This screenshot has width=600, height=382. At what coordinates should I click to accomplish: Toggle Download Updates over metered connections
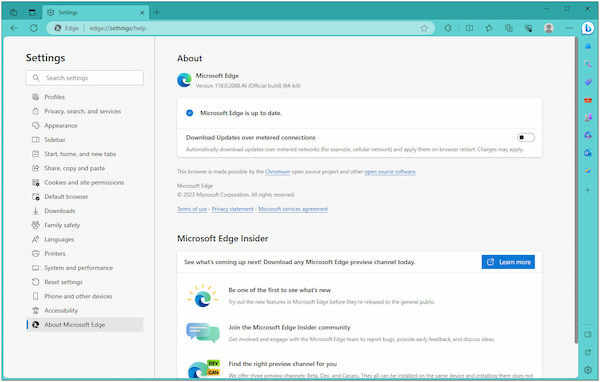(526, 137)
